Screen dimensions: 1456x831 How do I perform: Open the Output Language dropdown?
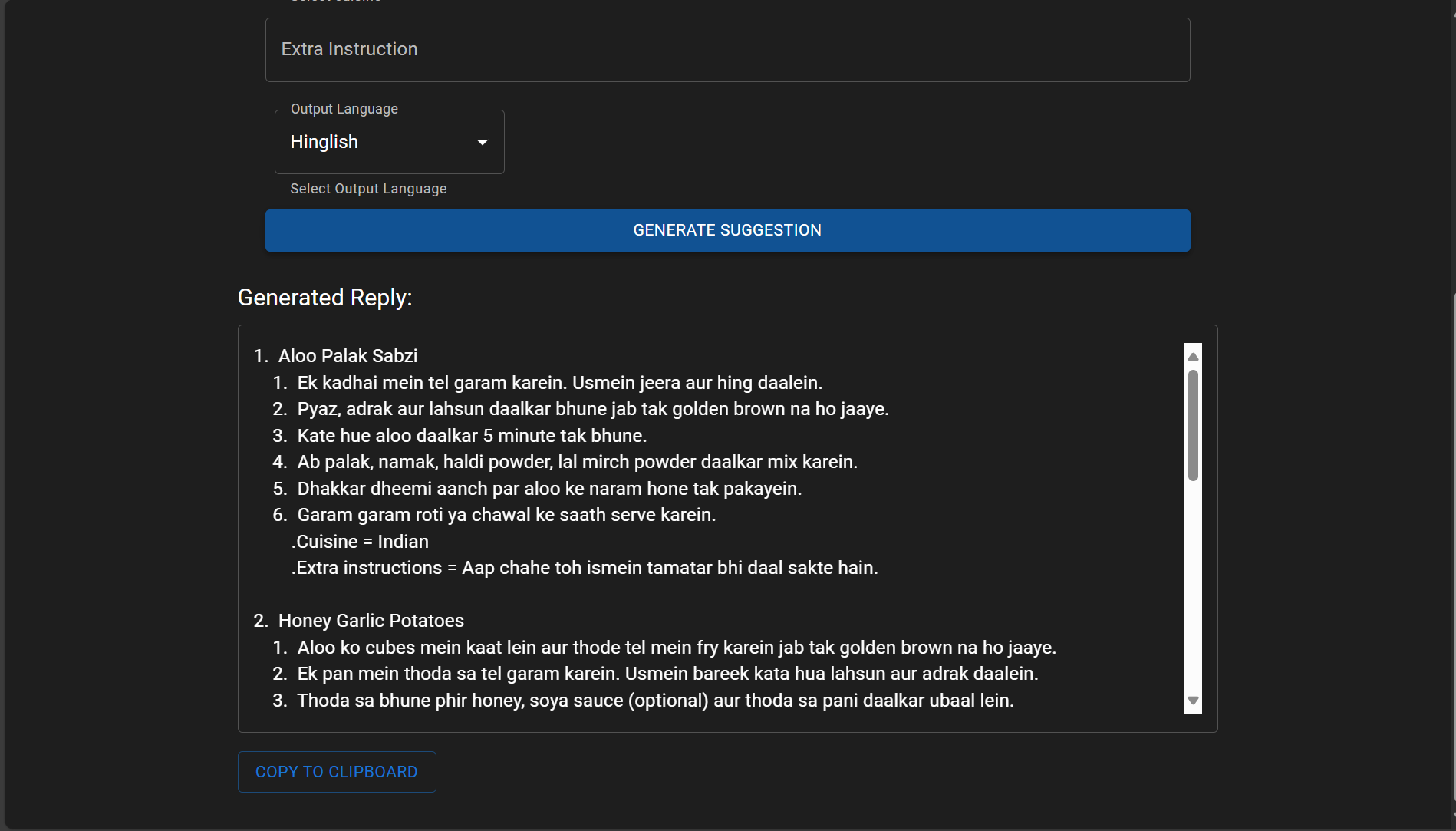coord(388,142)
